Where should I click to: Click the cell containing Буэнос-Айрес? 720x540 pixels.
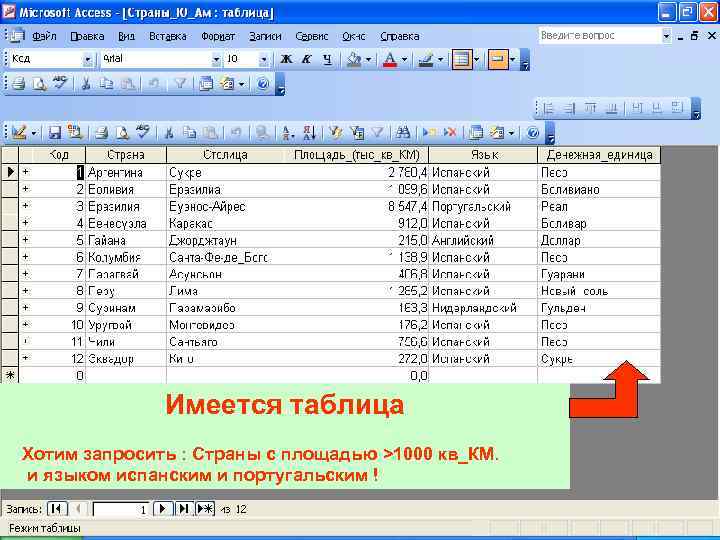[228, 206]
